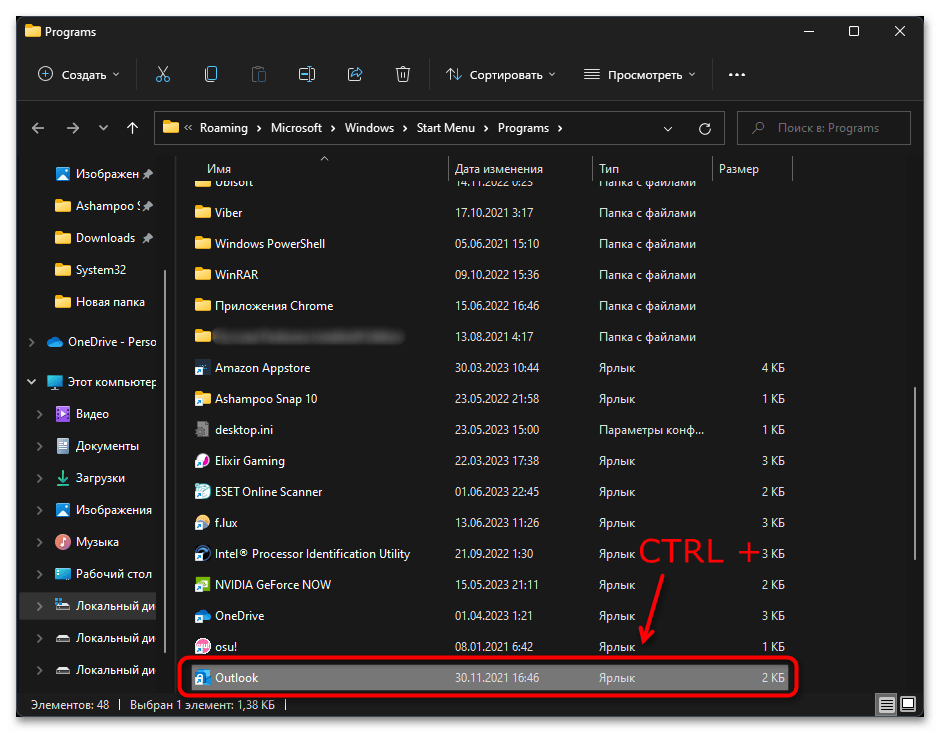Viewport: 940px width, 733px height.
Task: Select Downloads in quick access
Action: (104, 238)
